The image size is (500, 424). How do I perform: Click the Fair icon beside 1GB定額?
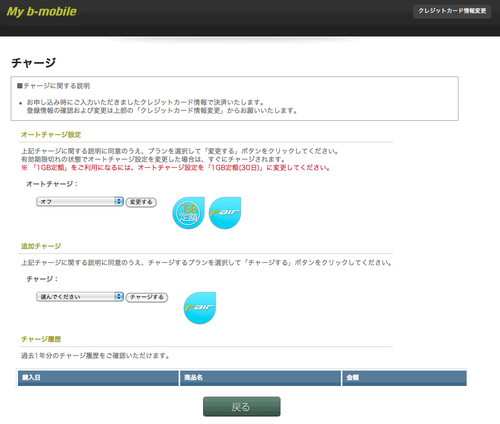225,213
